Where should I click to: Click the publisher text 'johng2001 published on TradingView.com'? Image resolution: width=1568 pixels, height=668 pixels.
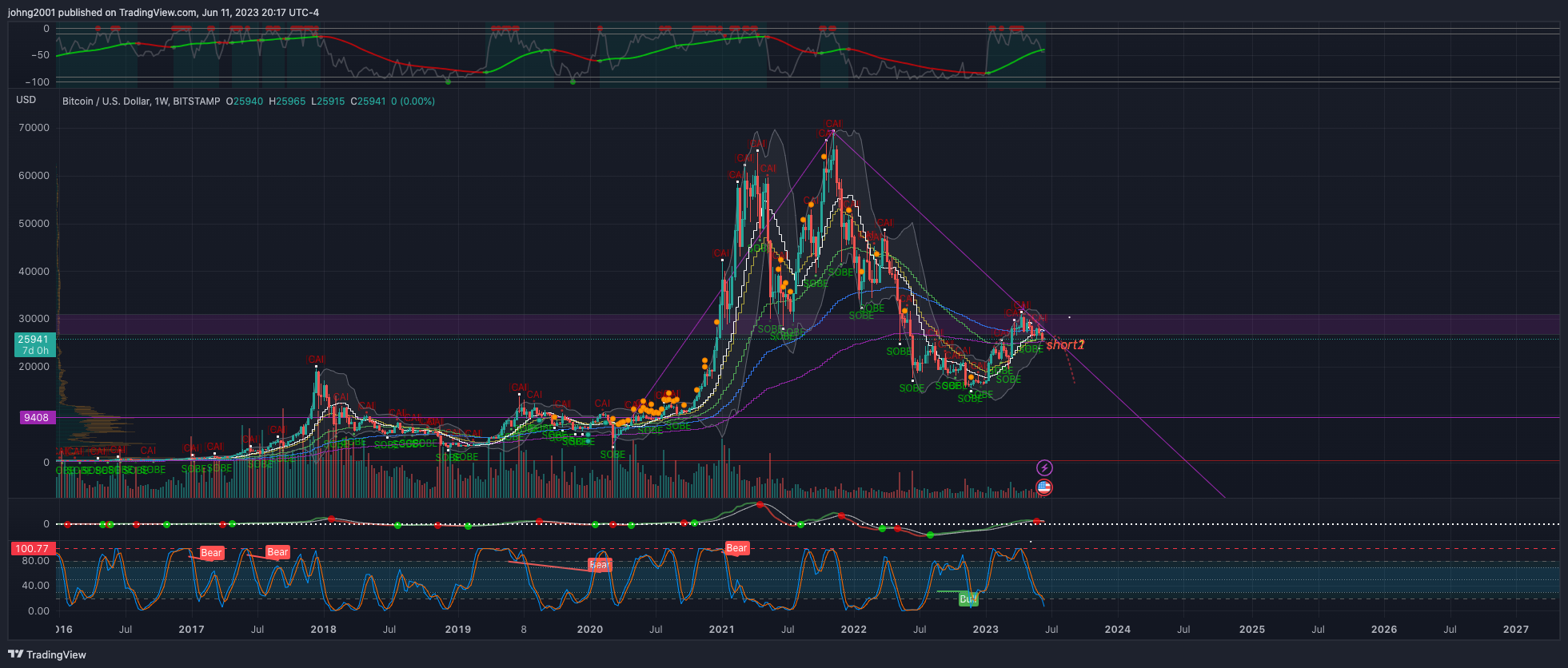click(x=102, y=13)
